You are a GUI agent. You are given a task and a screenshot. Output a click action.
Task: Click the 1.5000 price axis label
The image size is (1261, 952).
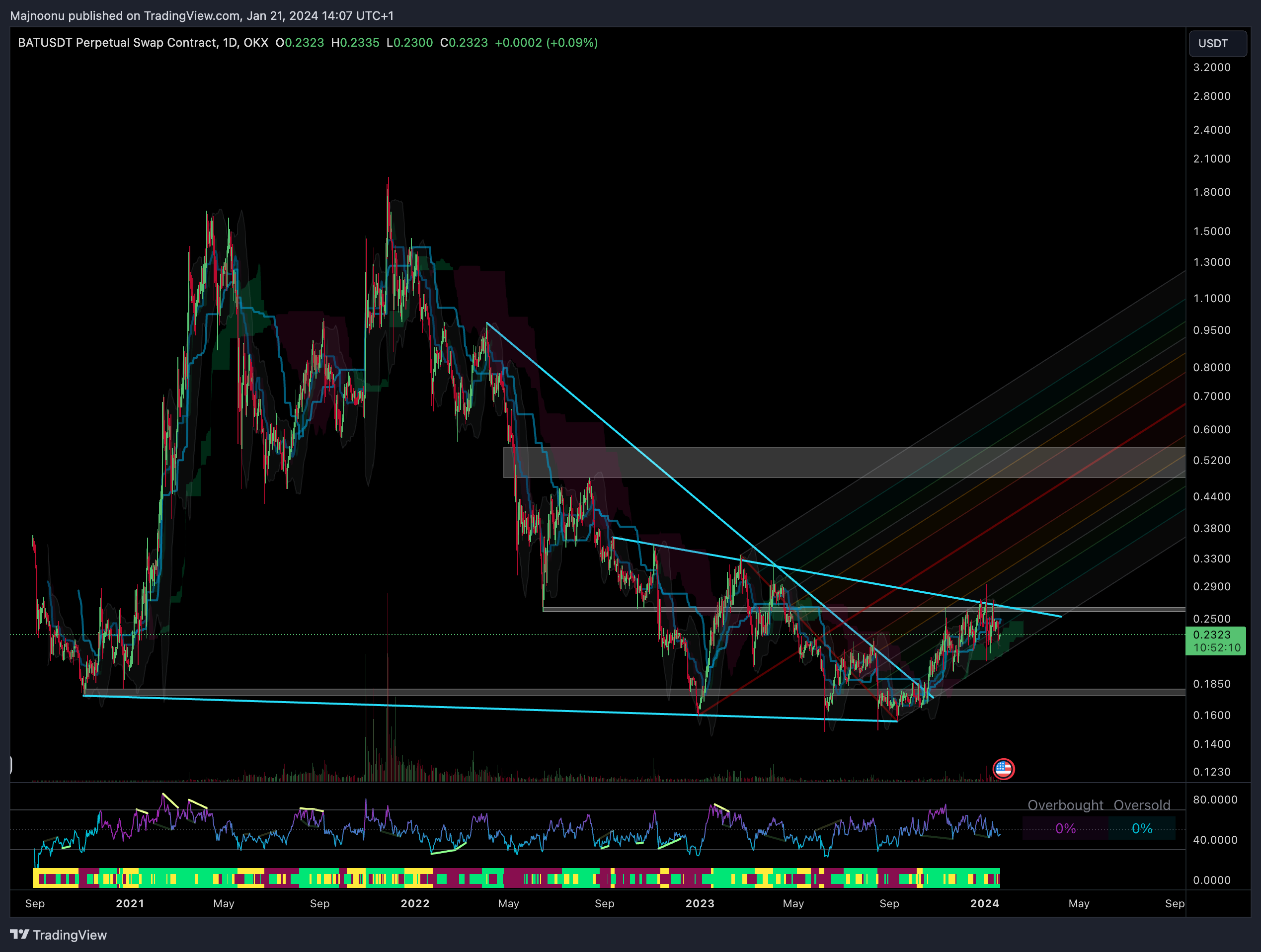coord(1212,232)
